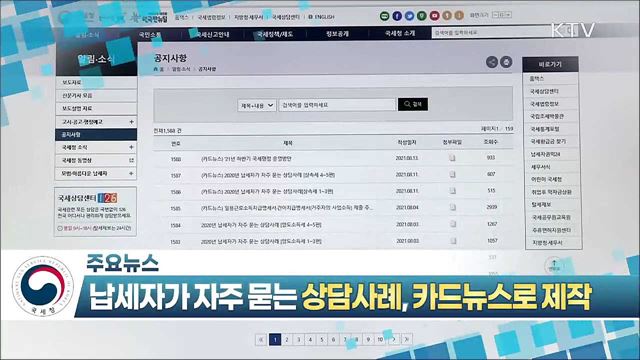Screen dimensions: 640x360
Task: Open post 1583 title link
Action: point(261,242)
